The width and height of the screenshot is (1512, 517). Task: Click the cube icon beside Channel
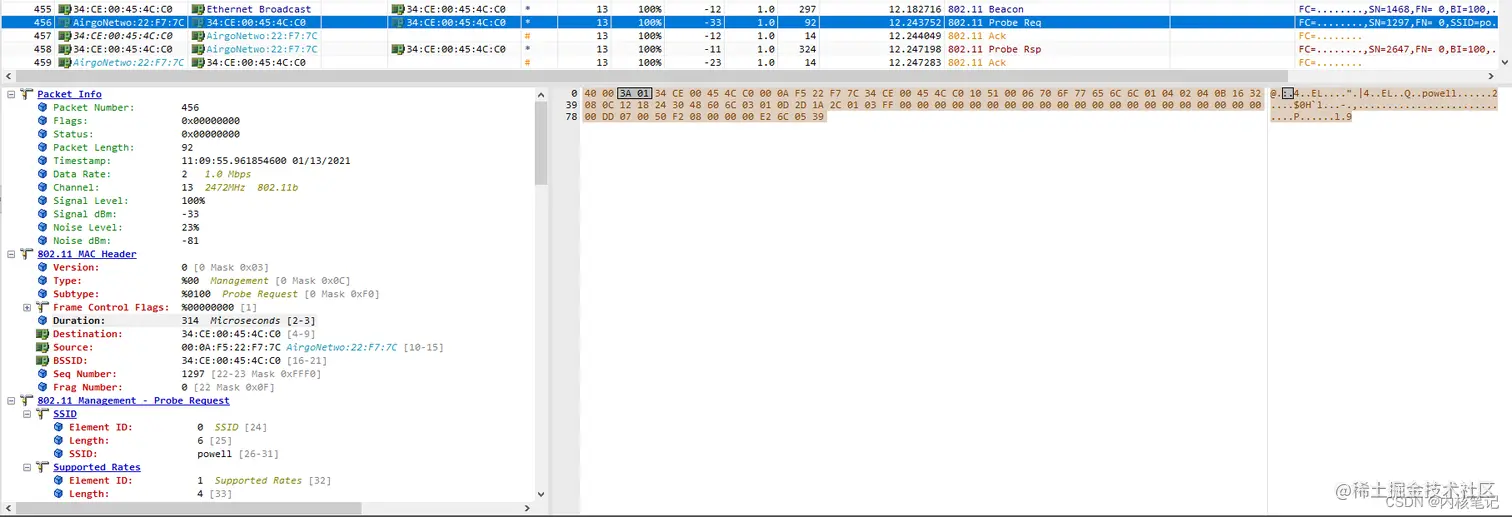[43, 187]
